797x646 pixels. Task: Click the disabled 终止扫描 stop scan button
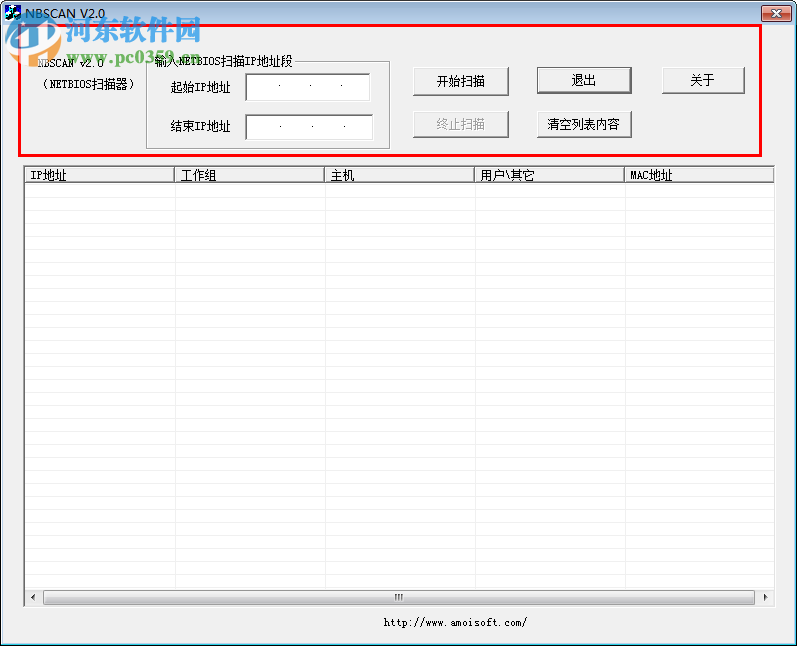(x=461, y=125)
